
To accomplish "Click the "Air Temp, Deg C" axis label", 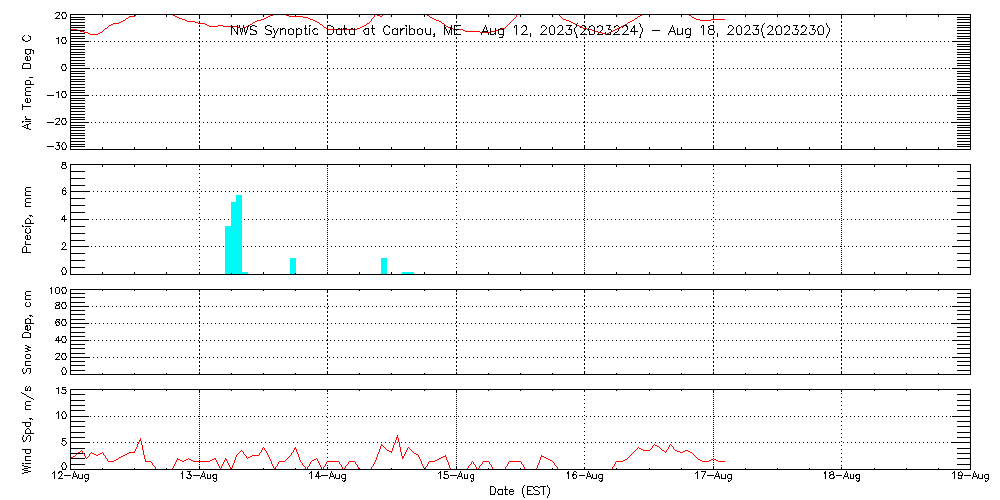I will pos(28,81).
